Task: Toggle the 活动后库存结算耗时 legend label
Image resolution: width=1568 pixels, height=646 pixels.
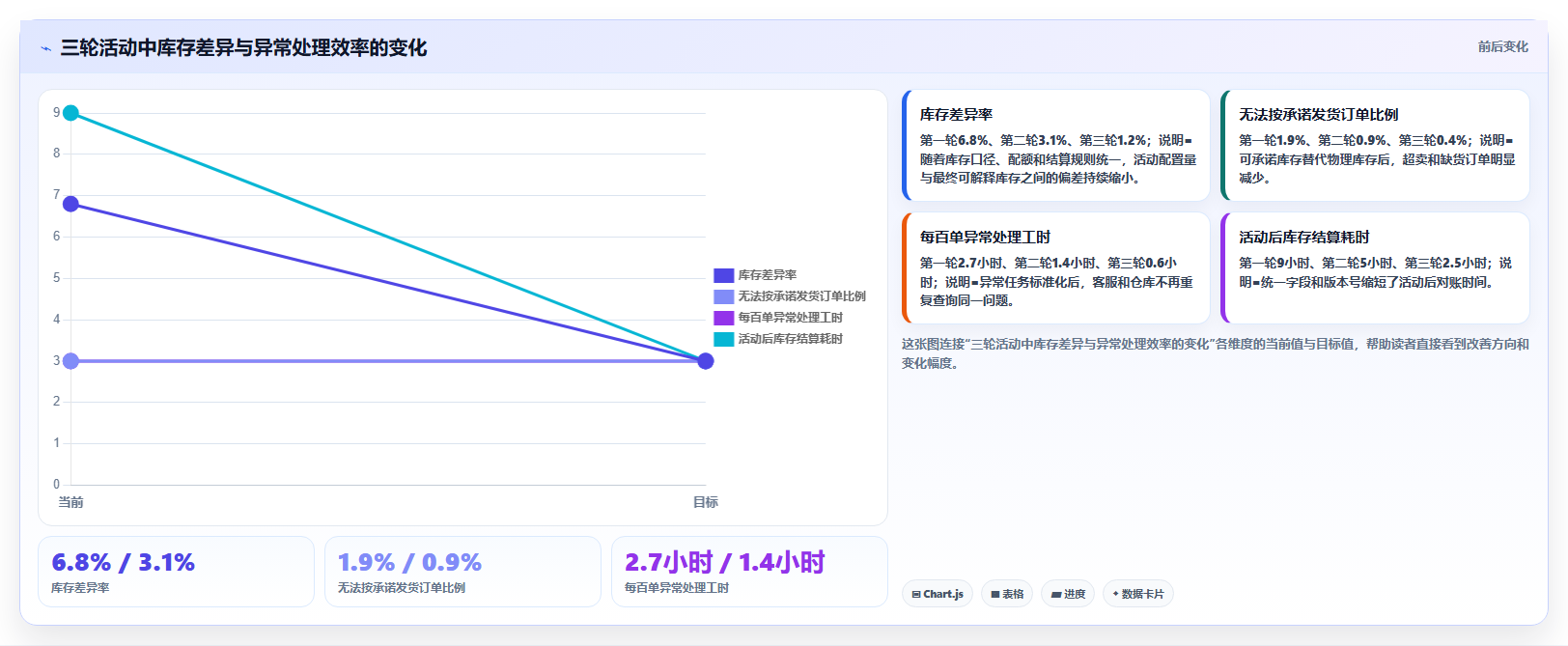Action: click(791, 339)
